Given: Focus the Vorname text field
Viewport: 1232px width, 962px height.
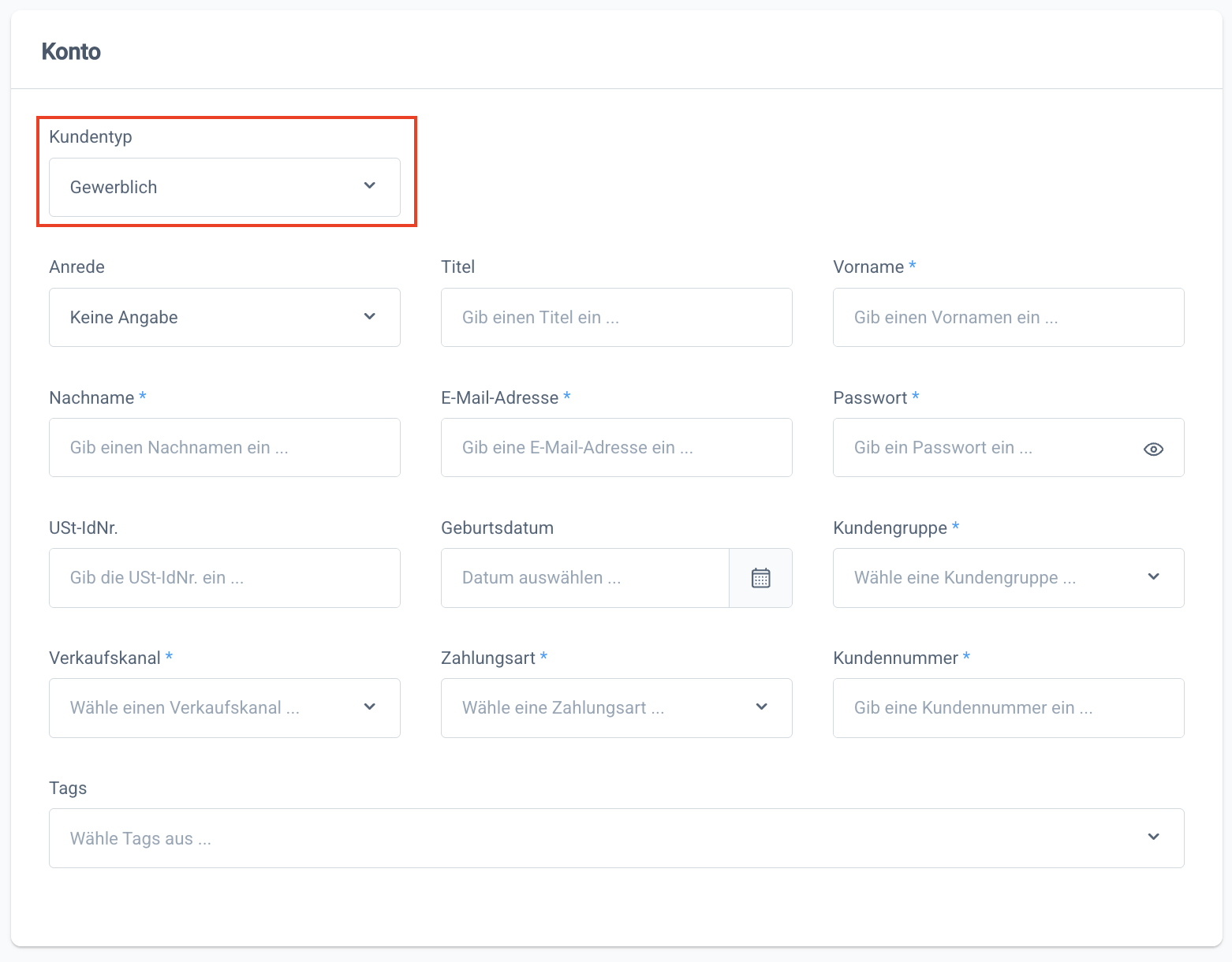Looking at the screenshot, I should coord(1007,317).
